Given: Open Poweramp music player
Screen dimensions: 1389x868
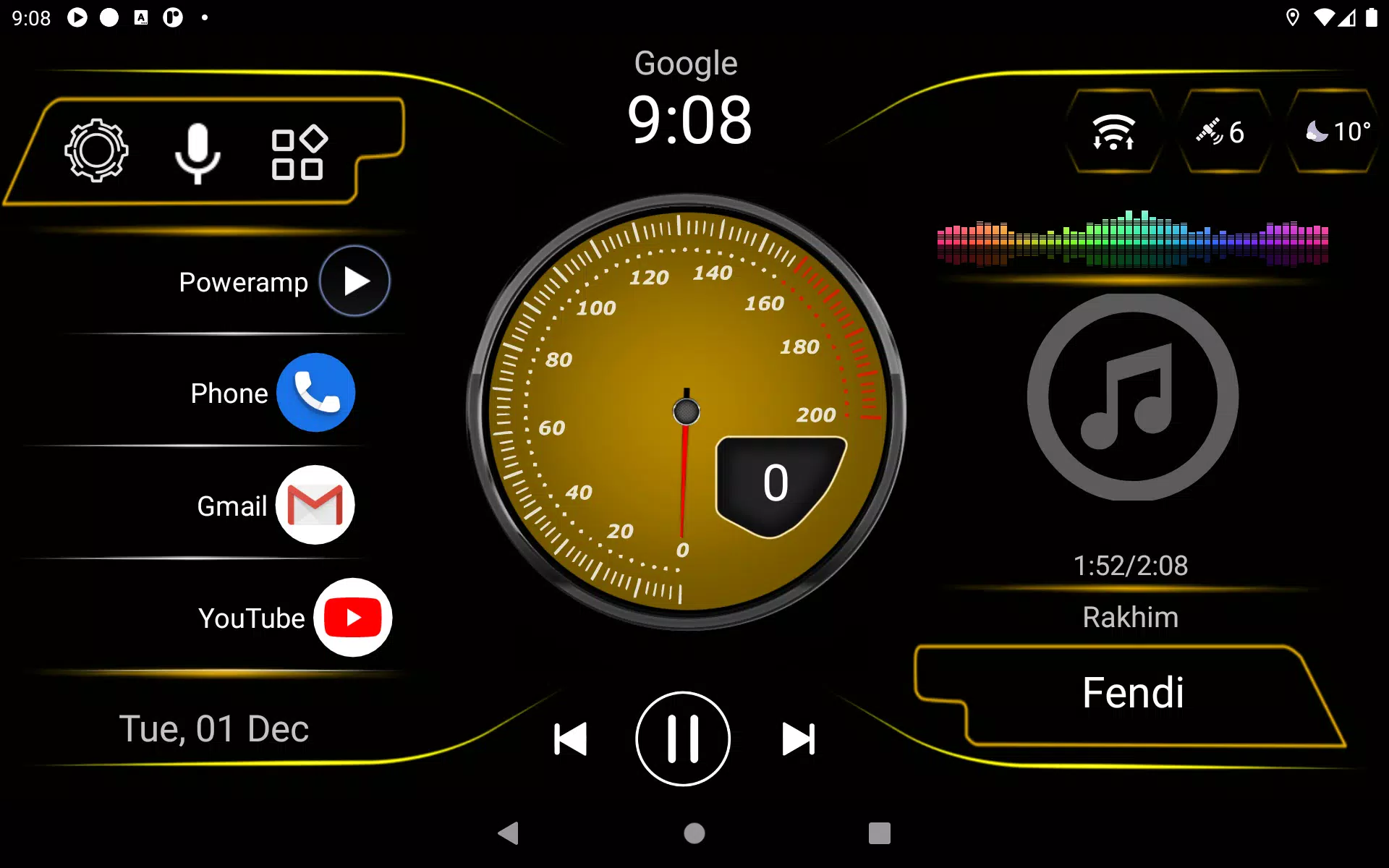Looking at the screenshot, I should [x=355, y=281].
